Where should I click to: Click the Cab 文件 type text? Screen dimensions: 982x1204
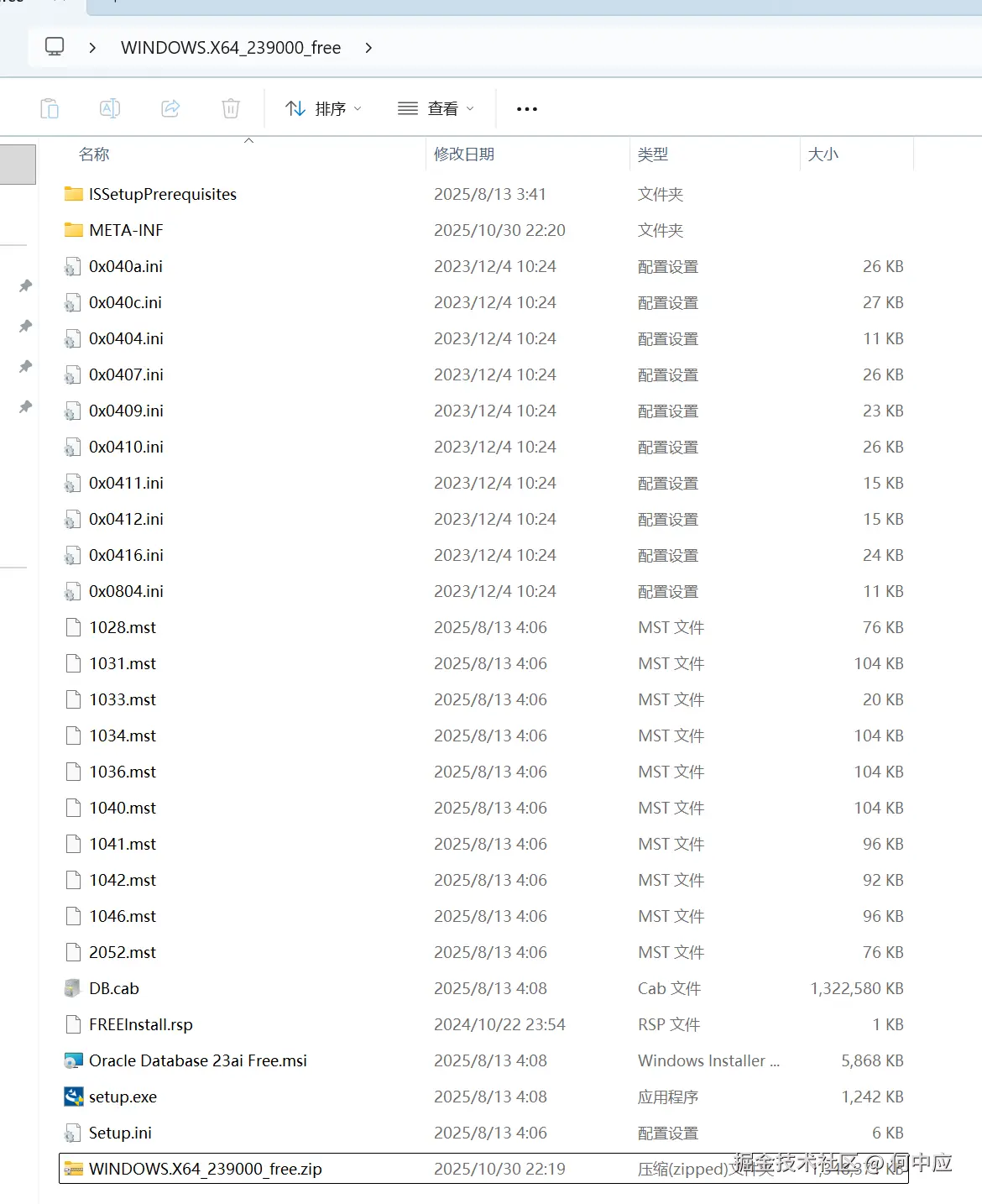click(x=669, y=988)
